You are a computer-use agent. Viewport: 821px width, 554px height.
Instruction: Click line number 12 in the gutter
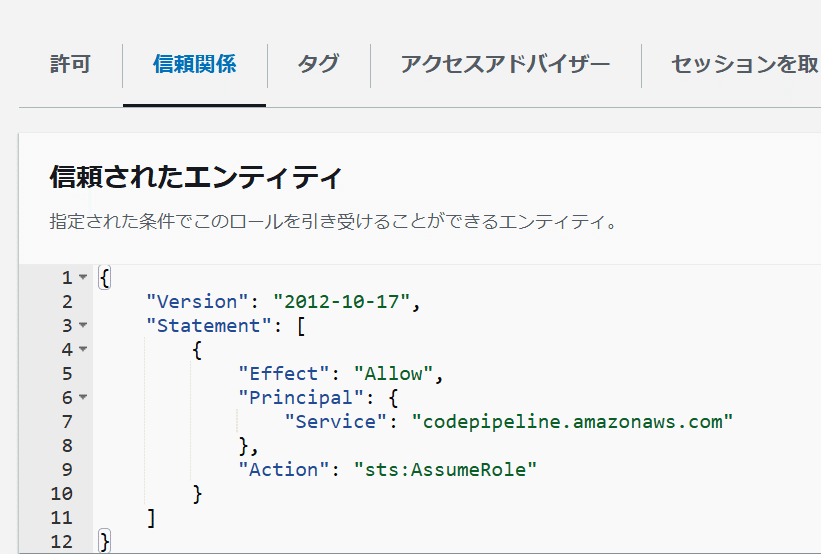coord(61,541)
